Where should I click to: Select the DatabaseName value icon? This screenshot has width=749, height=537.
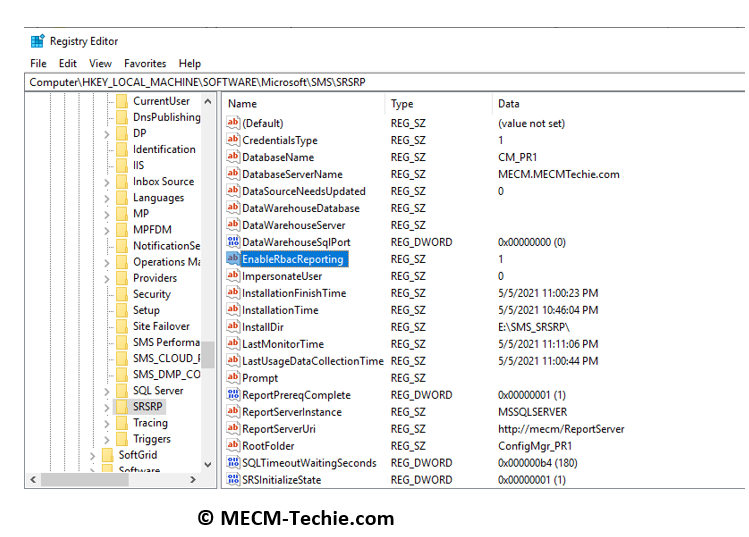point(233,157)
